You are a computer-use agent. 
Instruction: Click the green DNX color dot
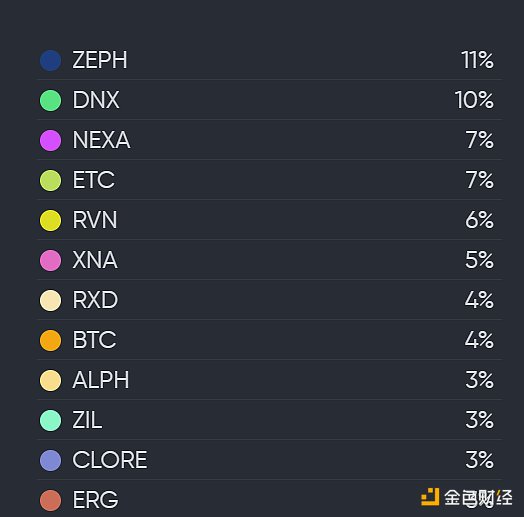coord(50,100)
